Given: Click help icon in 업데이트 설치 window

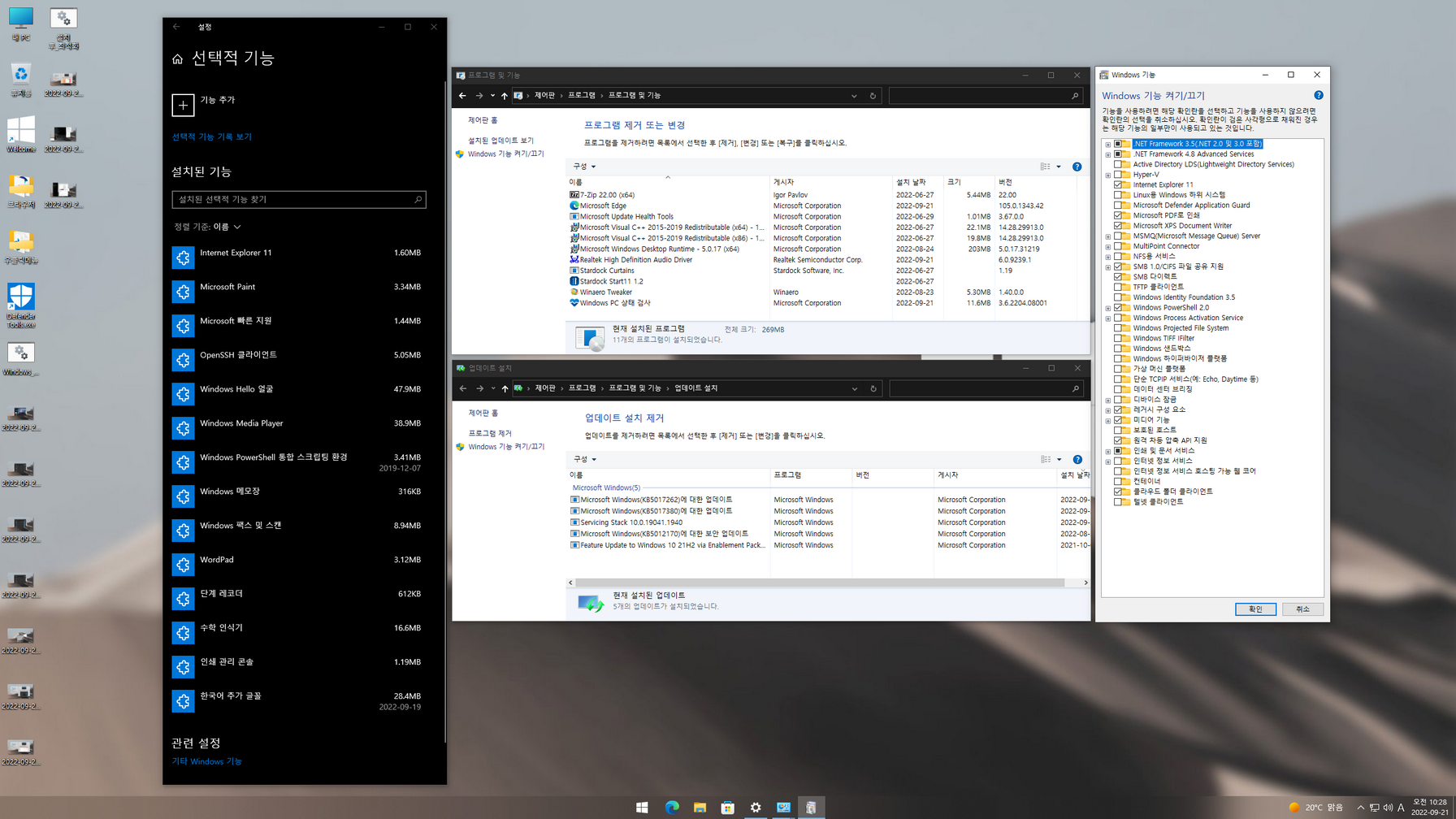Looking at the screenshot, I should pos(1077,459).
